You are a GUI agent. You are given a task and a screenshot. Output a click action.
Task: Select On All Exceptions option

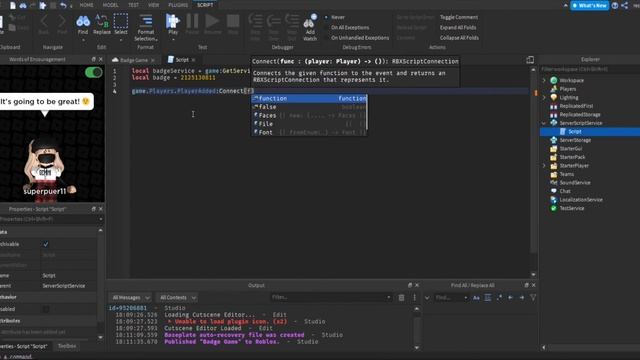[x=347, y=27]
